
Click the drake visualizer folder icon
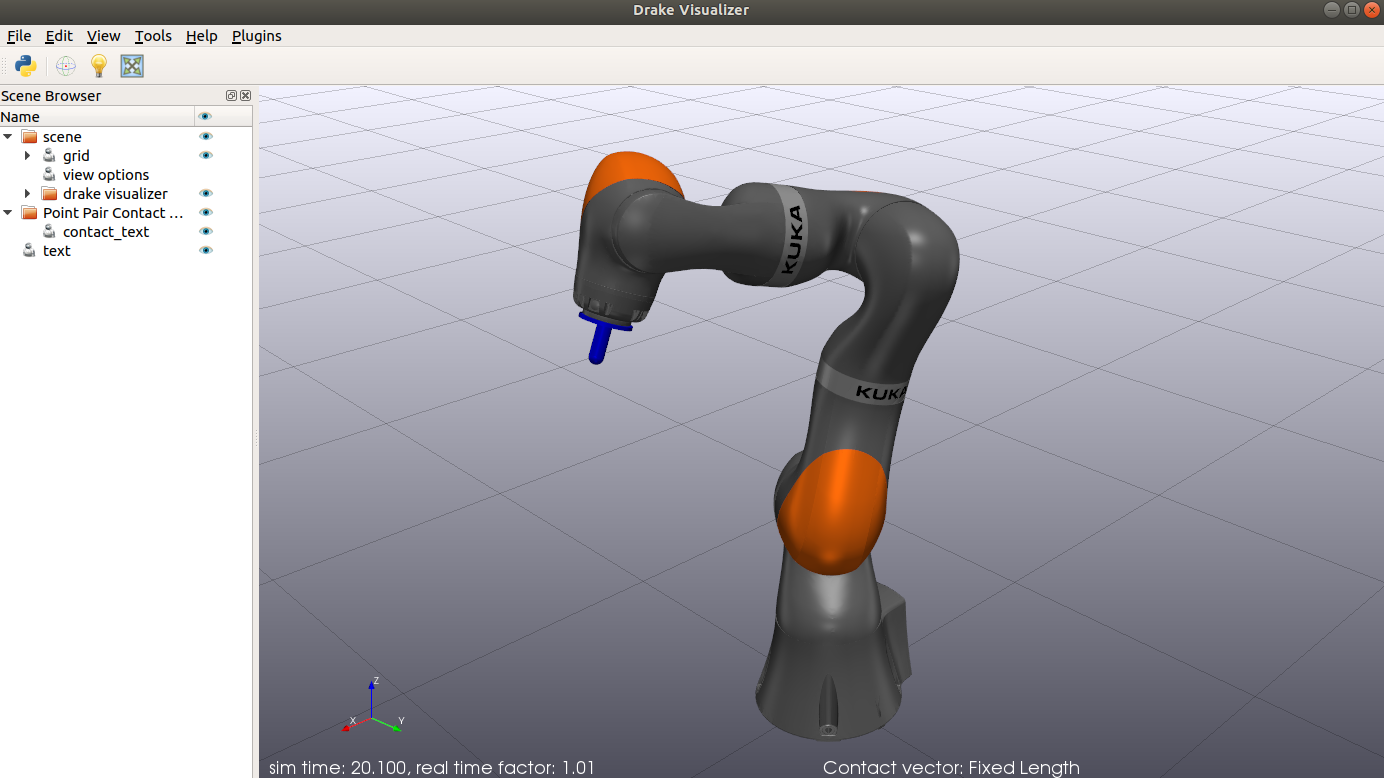[49, 194]
